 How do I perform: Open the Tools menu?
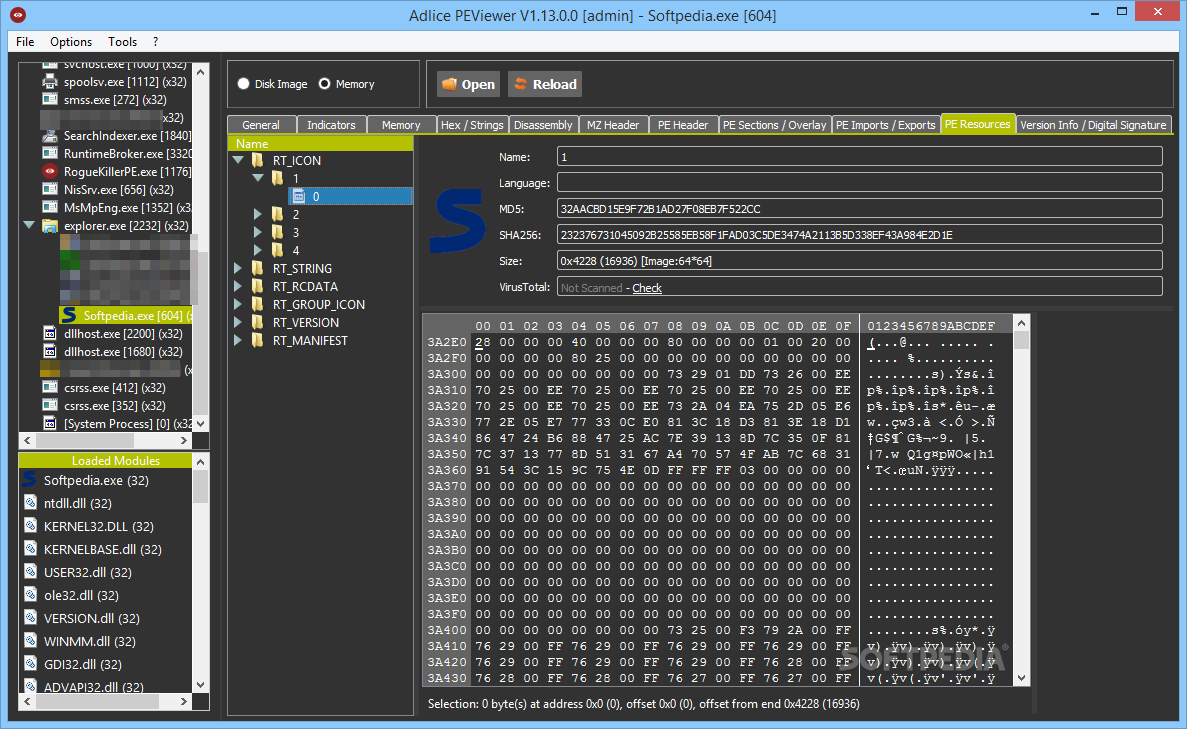pos(123,42)
